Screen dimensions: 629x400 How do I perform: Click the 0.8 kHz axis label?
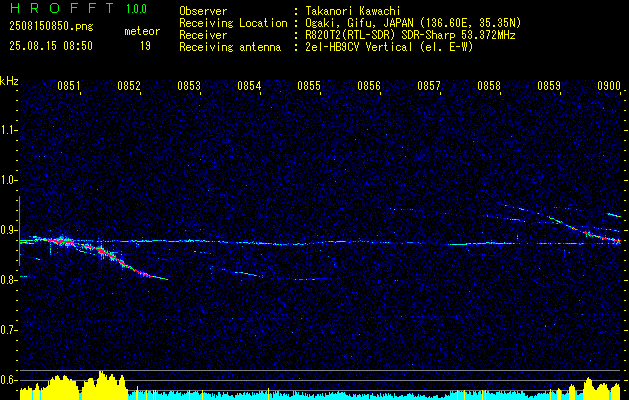[9, 280]
